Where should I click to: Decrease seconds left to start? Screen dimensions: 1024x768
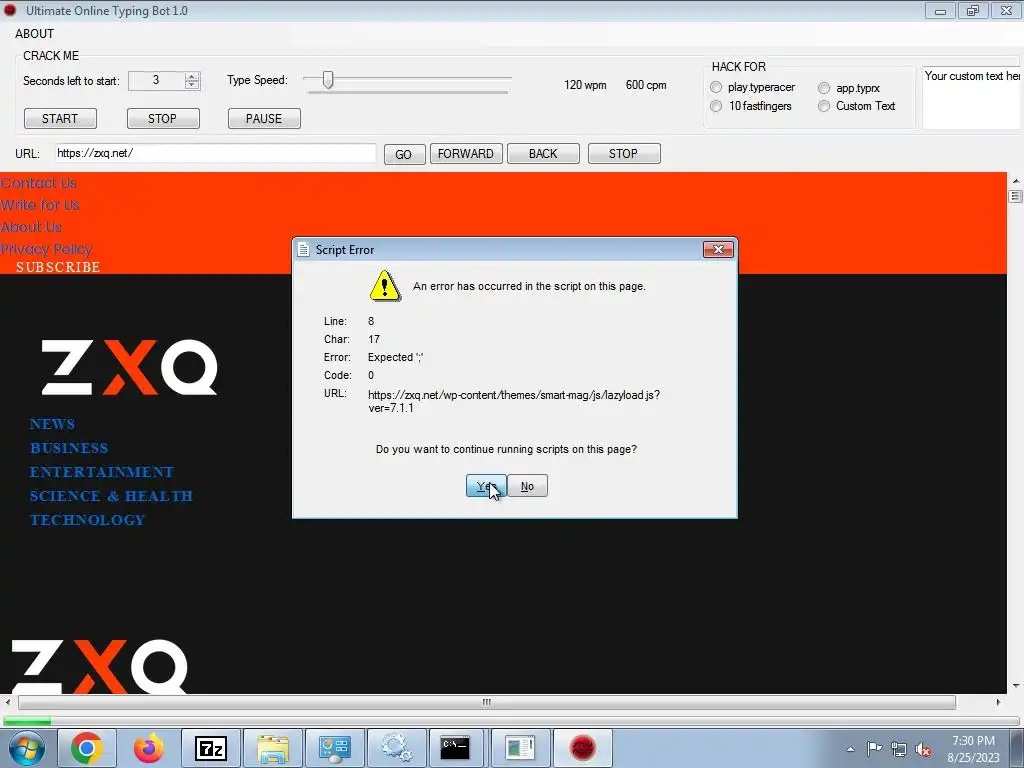pos(191,85)
